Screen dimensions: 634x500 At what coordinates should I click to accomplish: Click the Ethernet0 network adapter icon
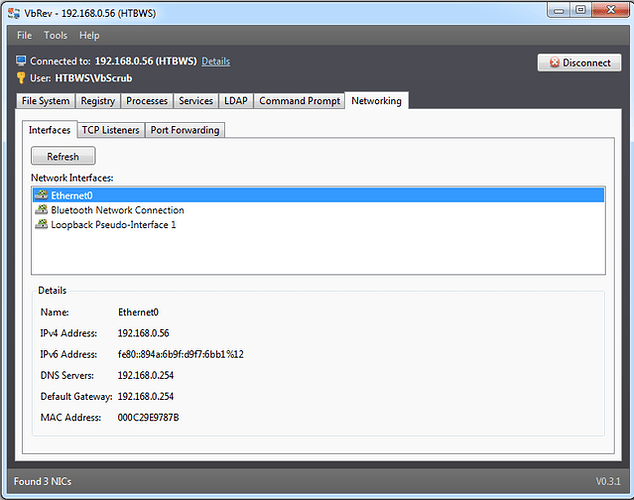(x=41, y=195)
